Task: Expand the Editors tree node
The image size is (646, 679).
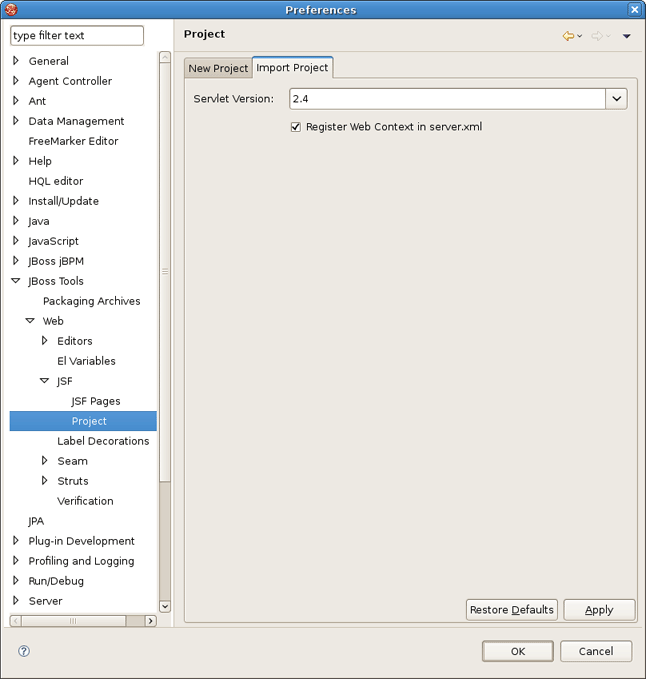Action: (45, 340)
